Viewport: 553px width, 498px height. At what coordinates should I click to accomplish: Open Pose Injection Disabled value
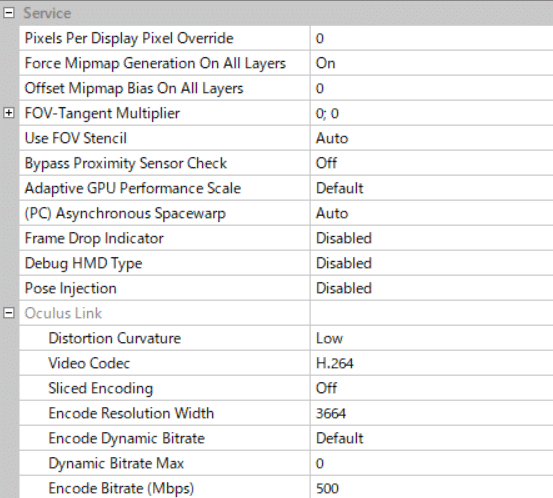tap(432, 289)
